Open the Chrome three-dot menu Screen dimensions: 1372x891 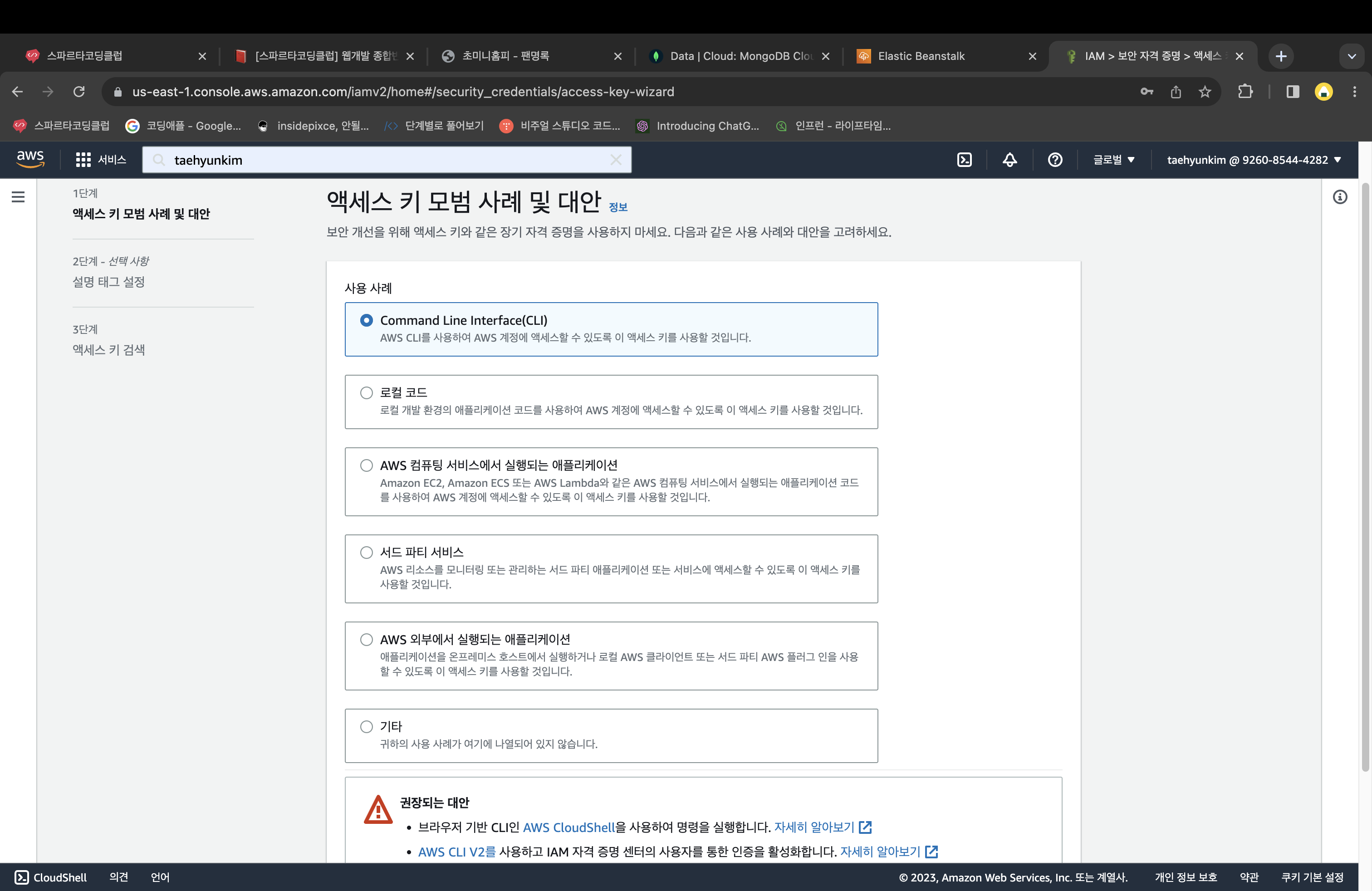click(x=1355, y=92)
